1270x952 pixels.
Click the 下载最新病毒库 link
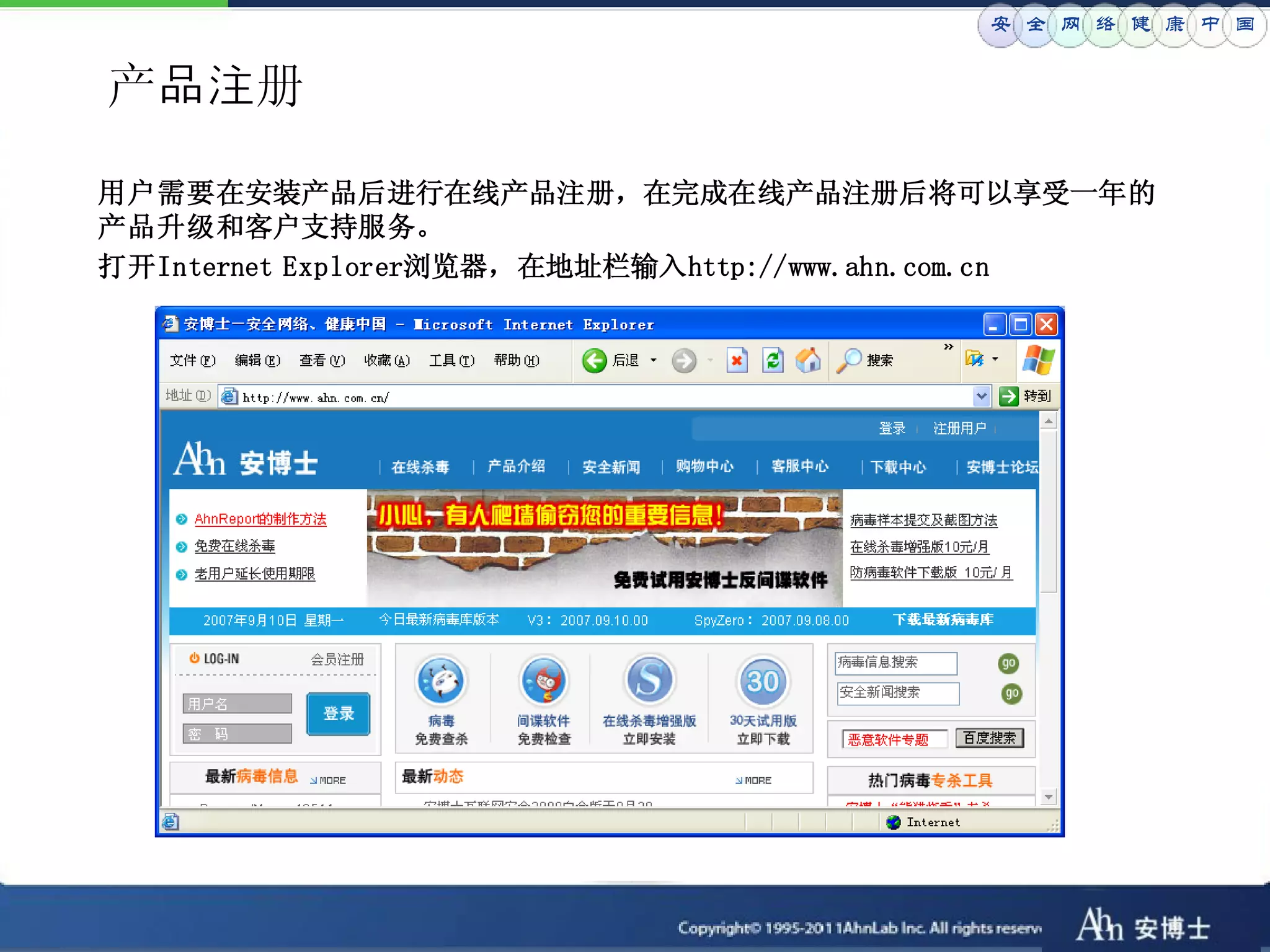(943, 620)
